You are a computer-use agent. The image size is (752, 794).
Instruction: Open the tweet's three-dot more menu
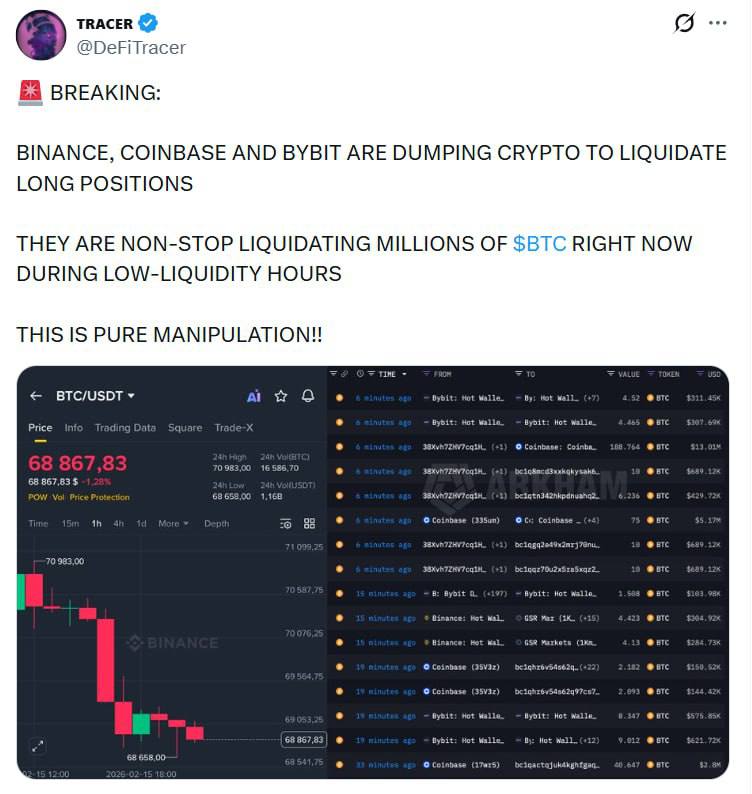pyautogui.click(x=718, y=22)
